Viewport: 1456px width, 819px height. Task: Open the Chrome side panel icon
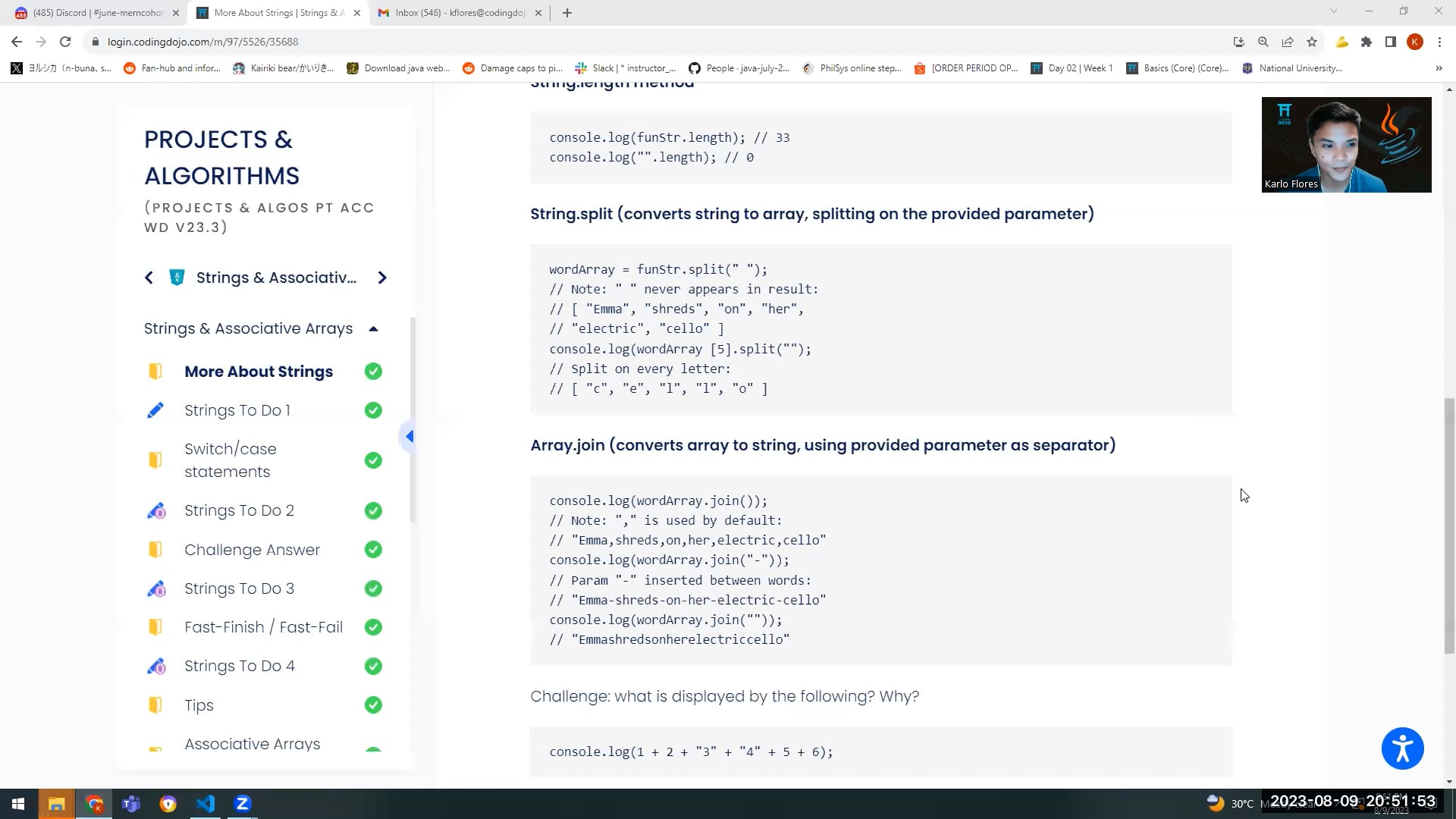1391,42
